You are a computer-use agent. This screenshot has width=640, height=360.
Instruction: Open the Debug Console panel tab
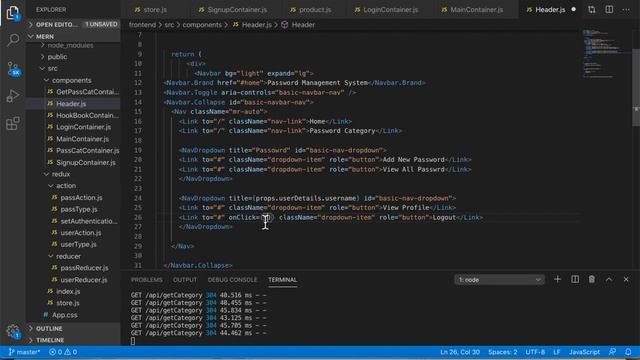pyautogui.click(x=232, y=280)
